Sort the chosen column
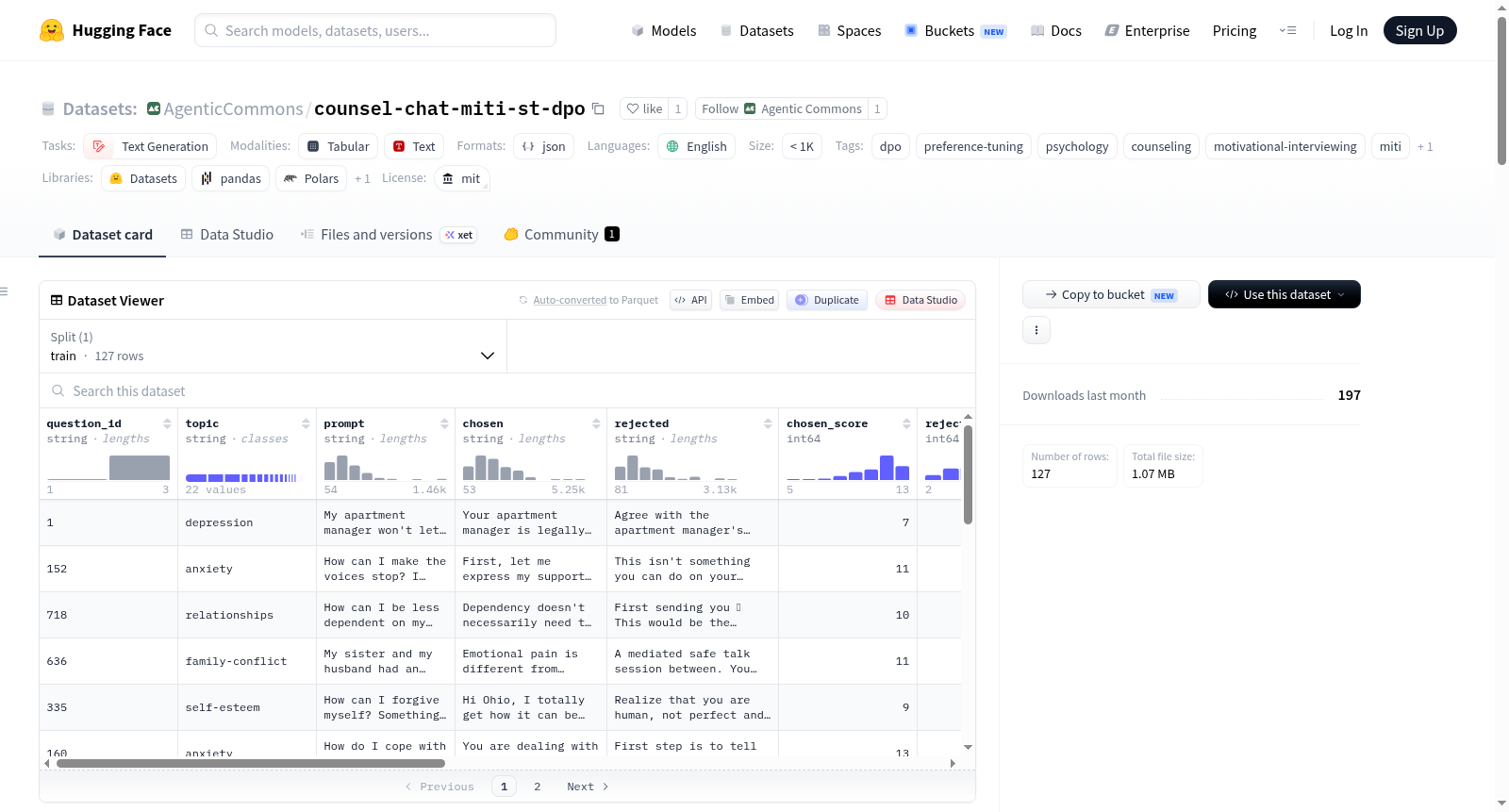The image size is (1509, 812). point(596,423)
